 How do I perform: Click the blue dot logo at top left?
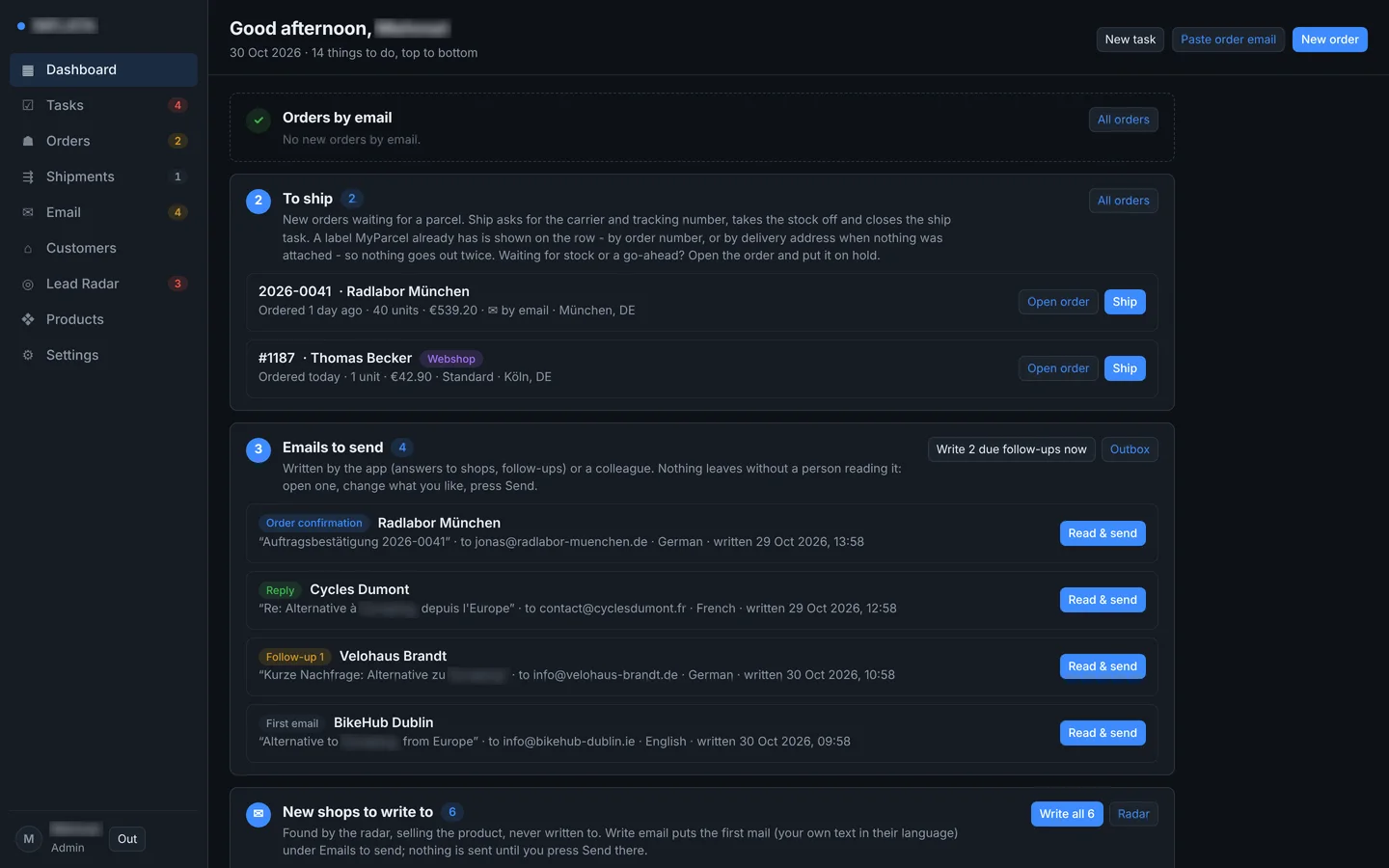[x=21, y=26]
